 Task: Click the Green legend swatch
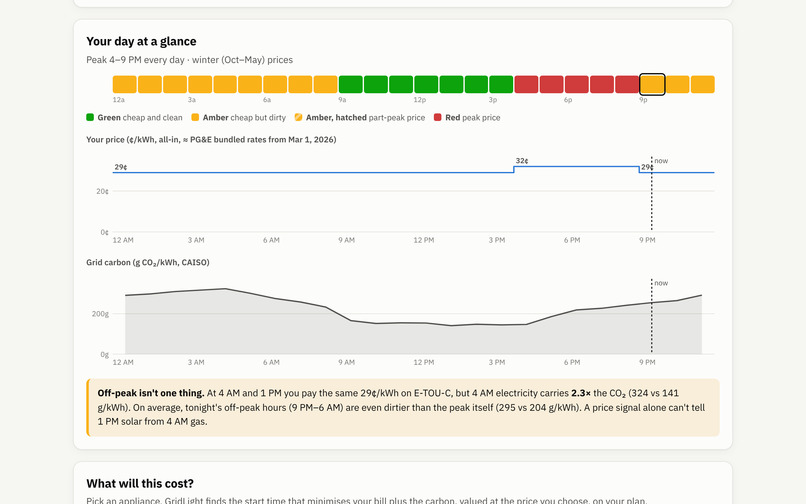[x=90, y=117]
